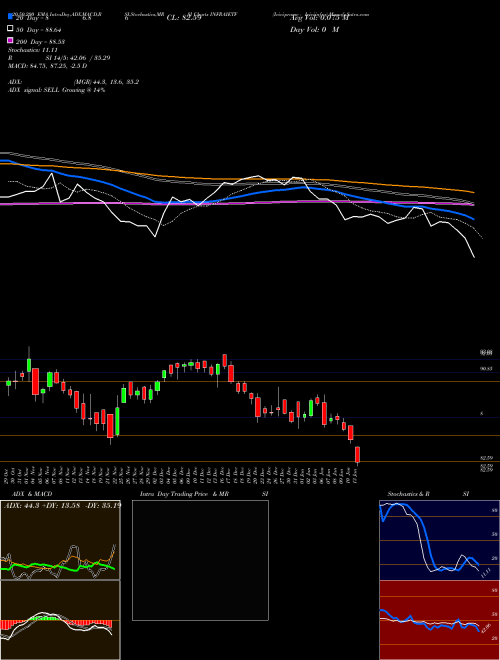Click the '82.59' price axis label

tap(487, 458)
